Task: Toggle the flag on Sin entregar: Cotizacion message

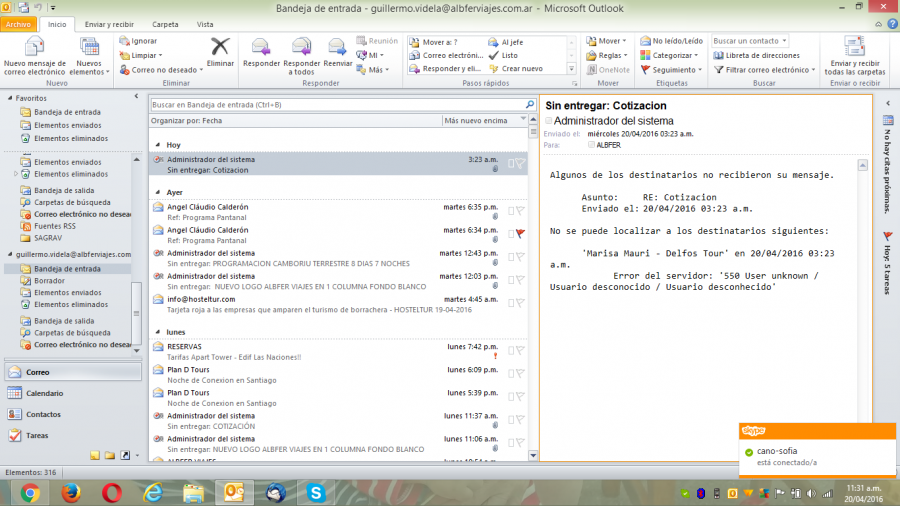Action: coord(520,164)
